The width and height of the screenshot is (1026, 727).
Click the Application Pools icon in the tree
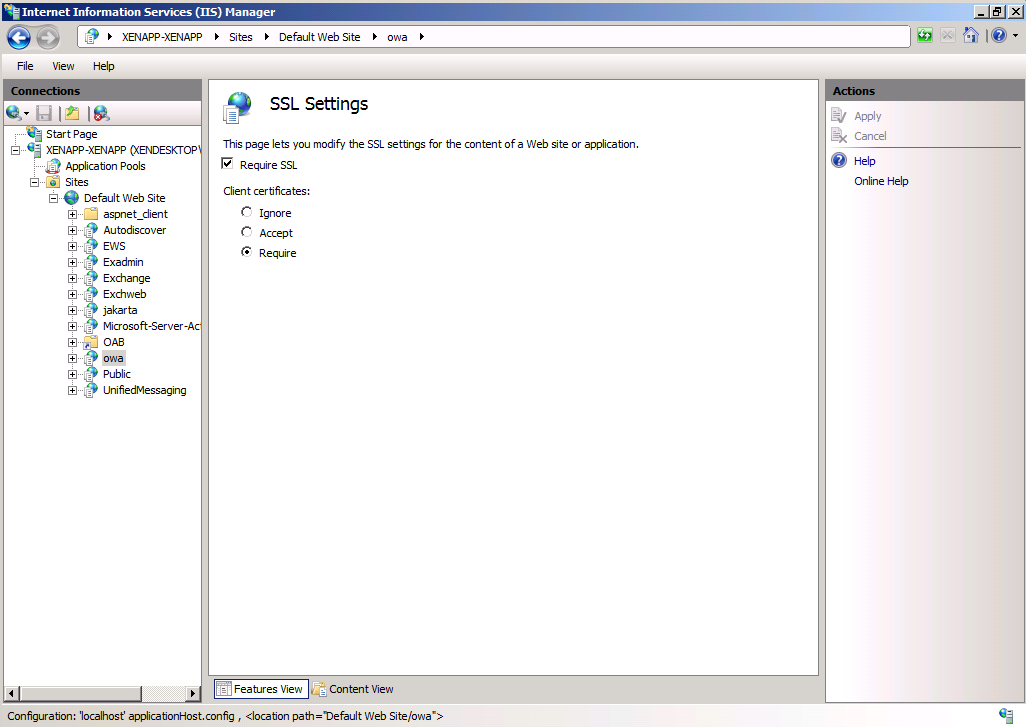point(54,166)
